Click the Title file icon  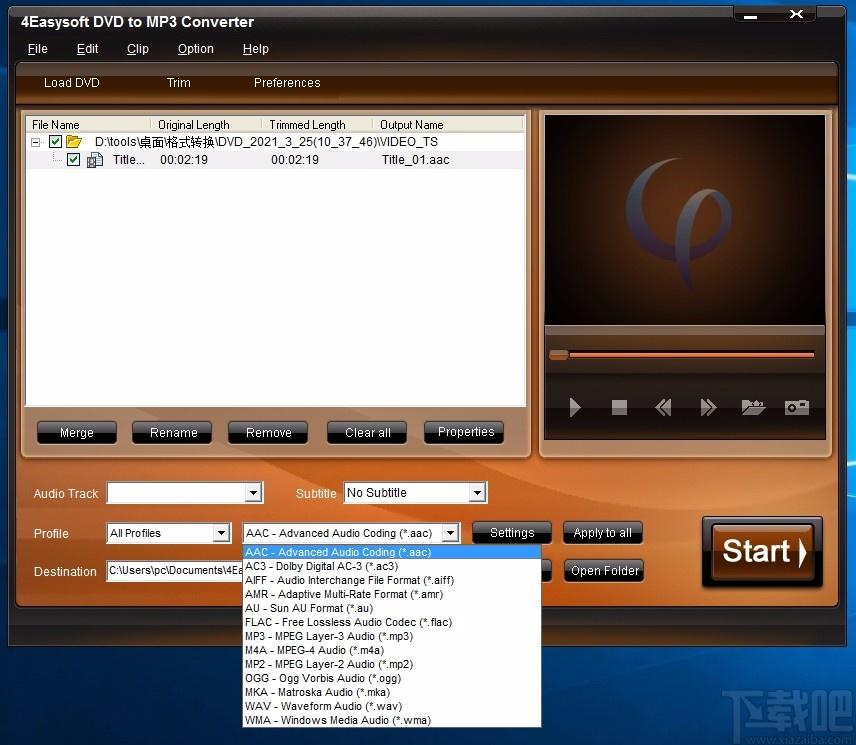coord(95,160)
